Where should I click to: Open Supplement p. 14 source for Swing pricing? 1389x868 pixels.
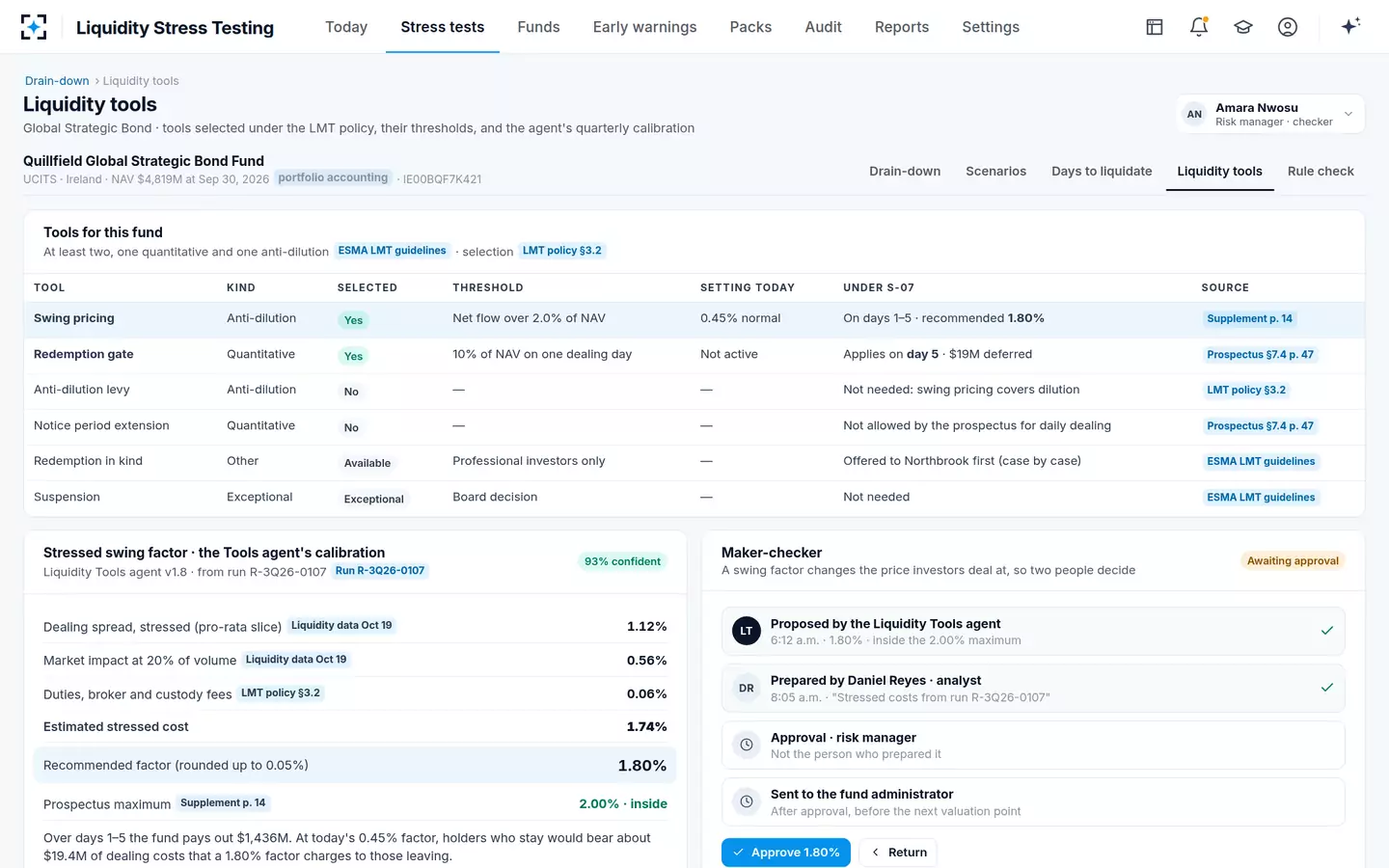coord(1249,318)
